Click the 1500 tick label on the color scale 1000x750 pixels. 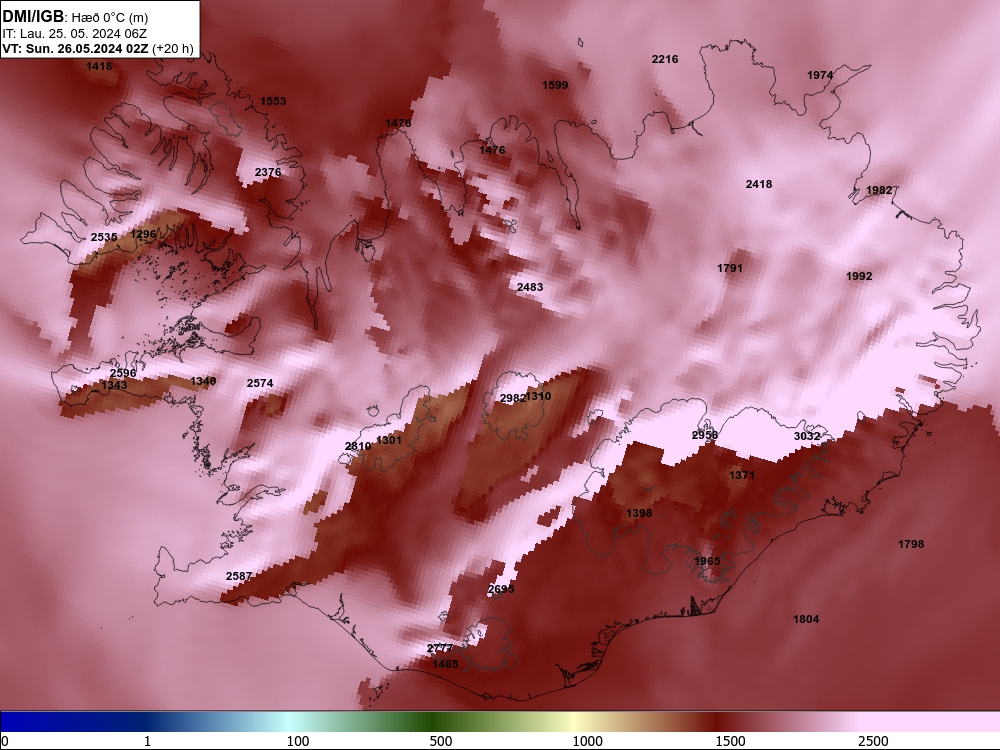pos(730,741)
